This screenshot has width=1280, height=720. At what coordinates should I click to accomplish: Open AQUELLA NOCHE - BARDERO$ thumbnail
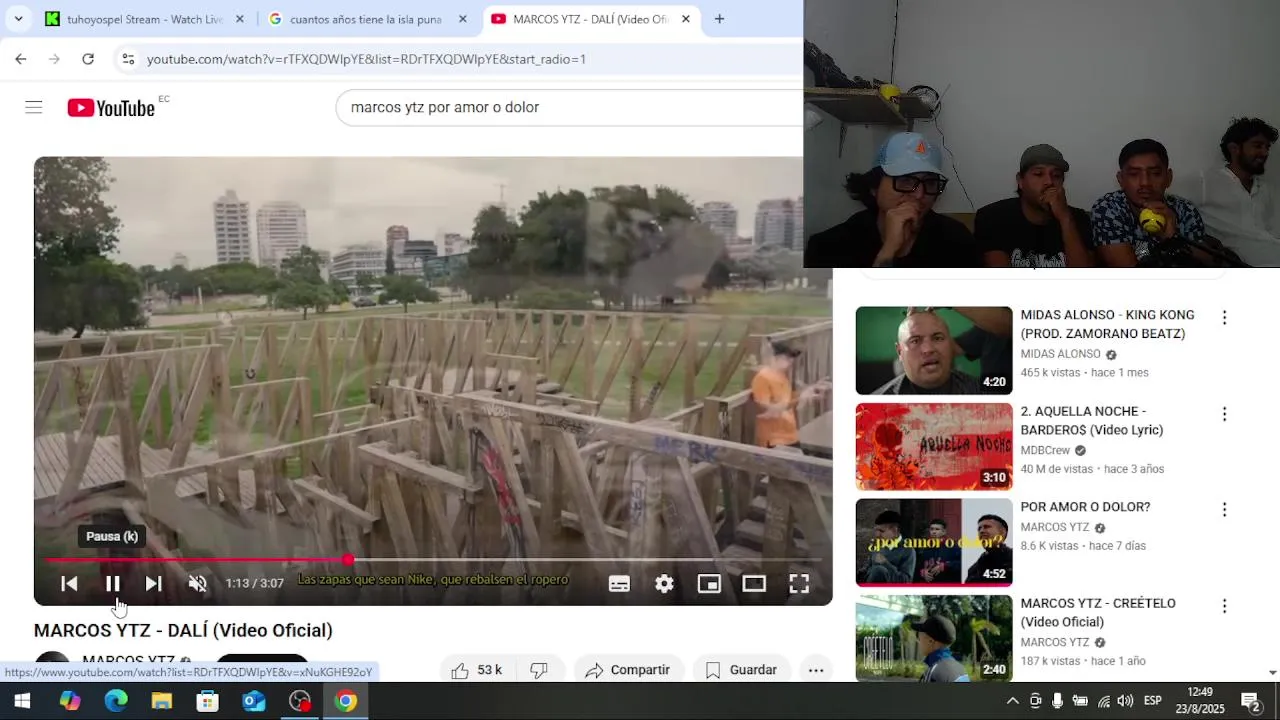coord(934,446)
